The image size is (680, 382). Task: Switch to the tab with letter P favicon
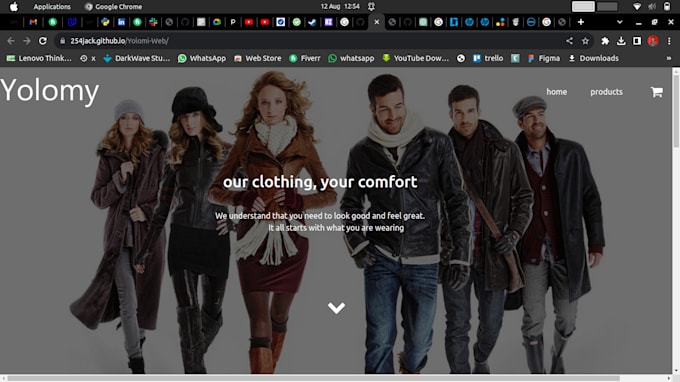pyautogui.click(x=233, y=22)
